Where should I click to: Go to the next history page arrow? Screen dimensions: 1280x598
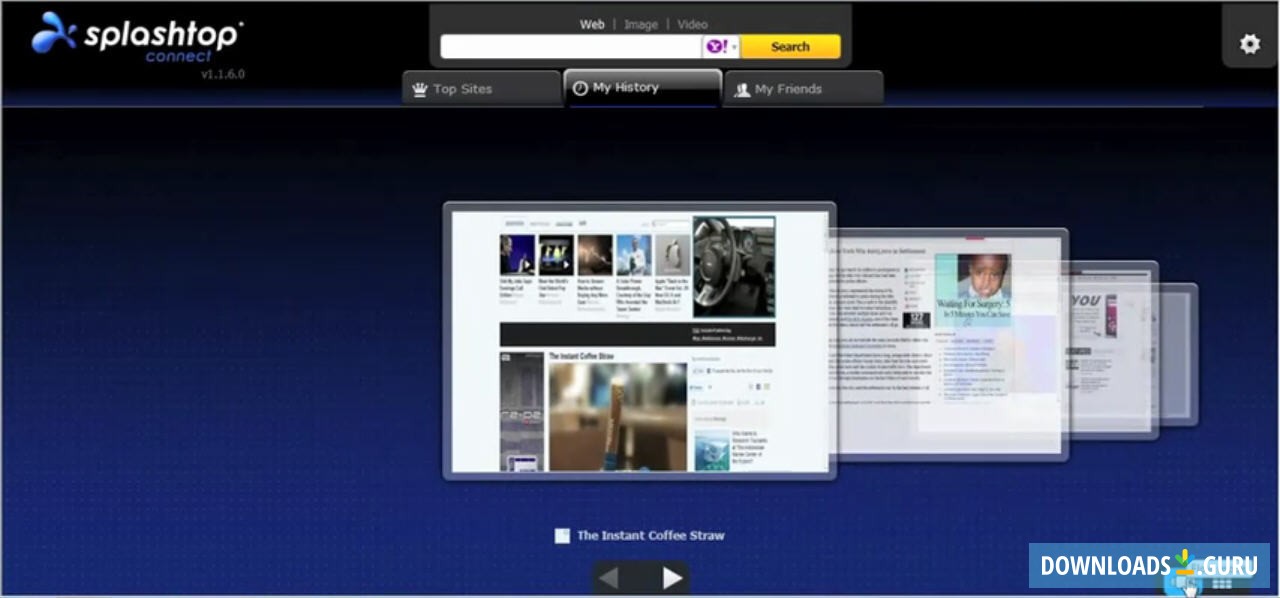(673, 577)
